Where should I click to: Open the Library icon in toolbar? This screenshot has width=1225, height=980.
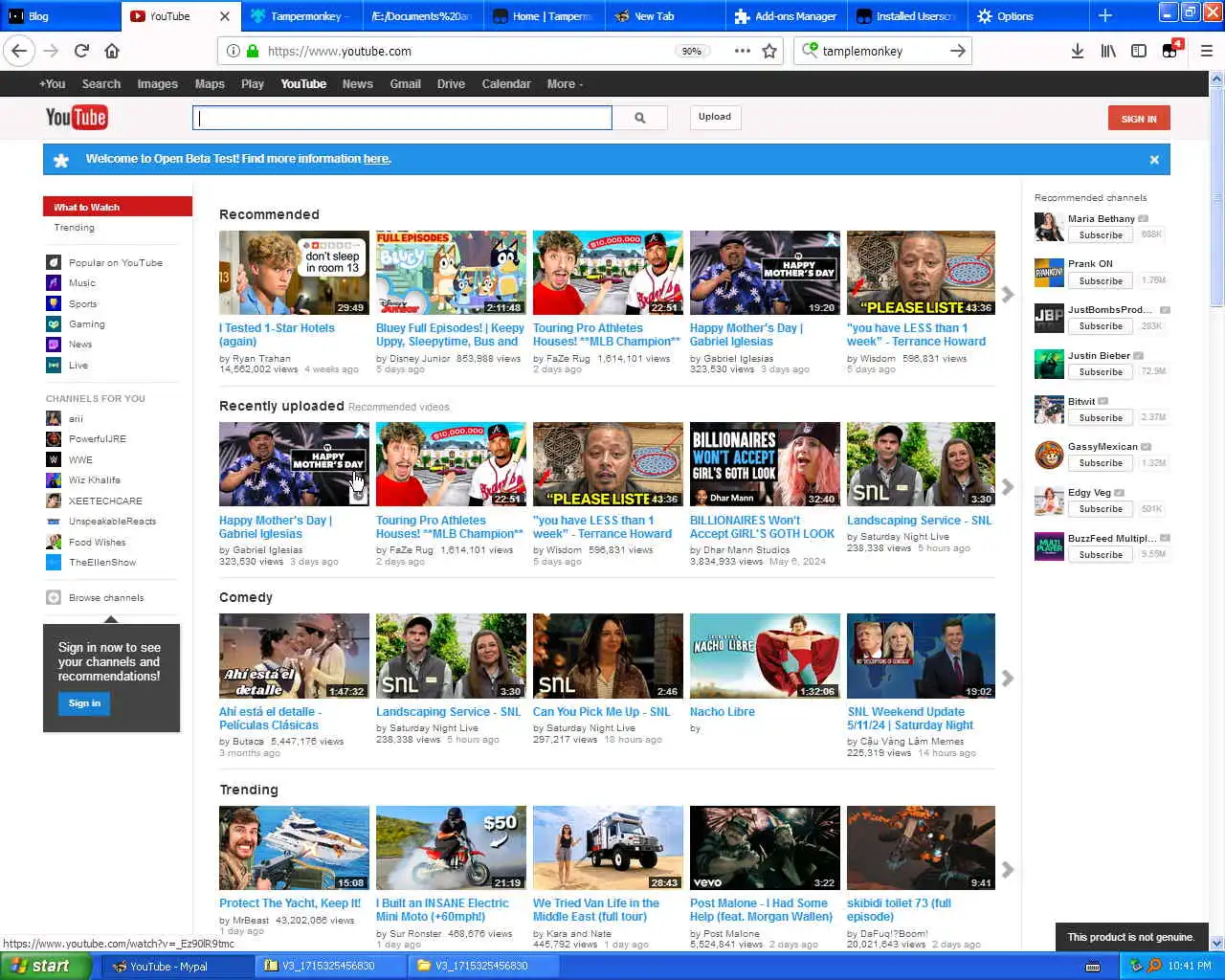(x=1108, y=51)
